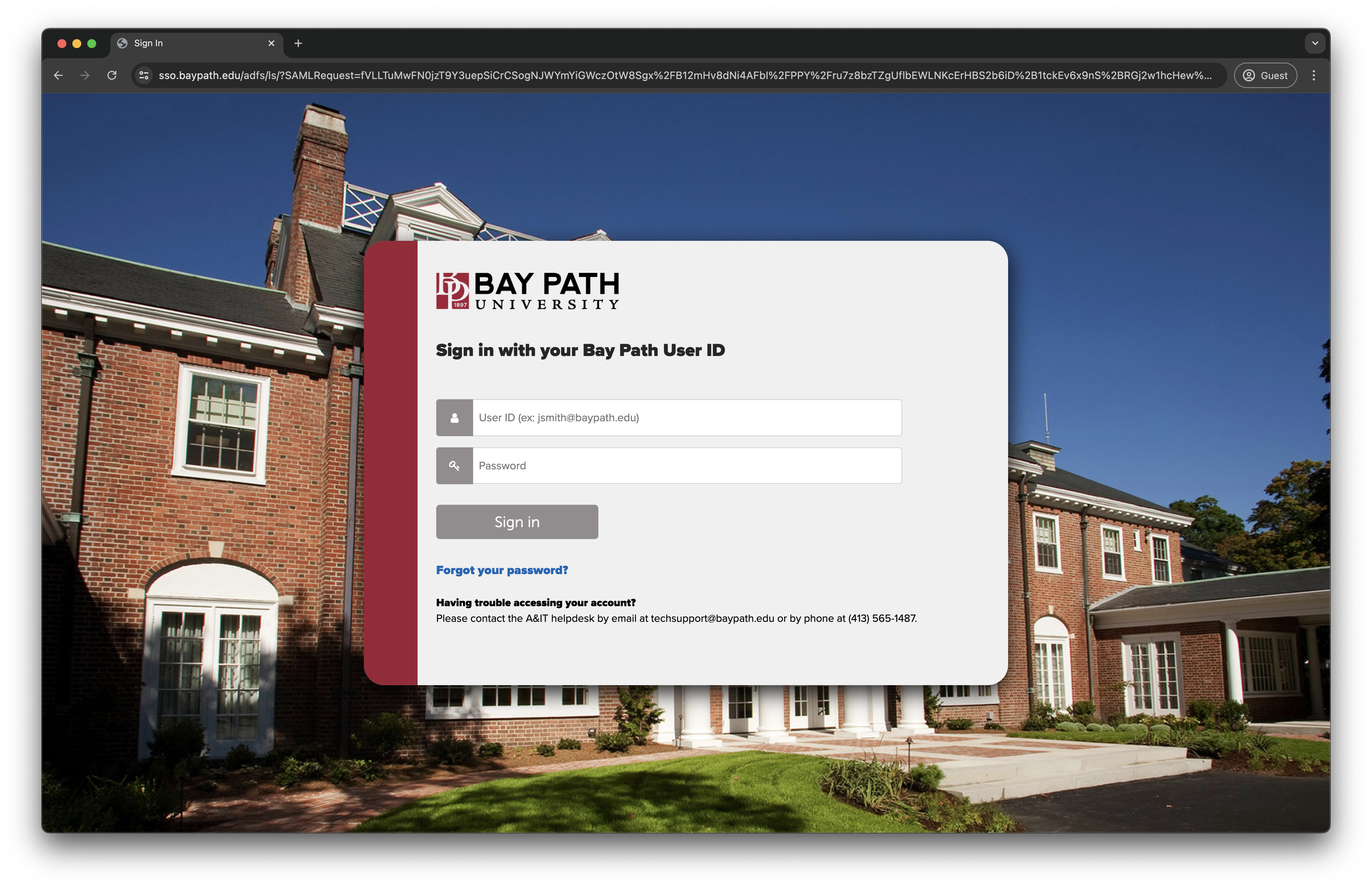The width and height of the screenshot is (1372, 888).
Task: Open site information icon in address bar
Action: (x=144, y=75)
